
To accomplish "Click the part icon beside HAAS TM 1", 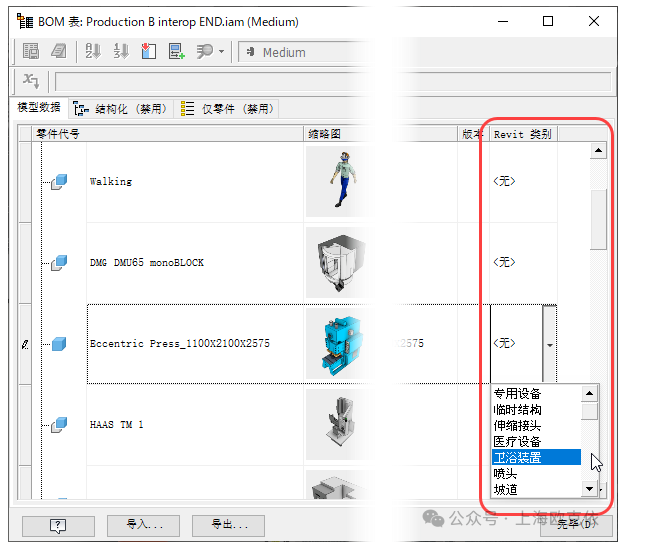I will click(59, 424).
